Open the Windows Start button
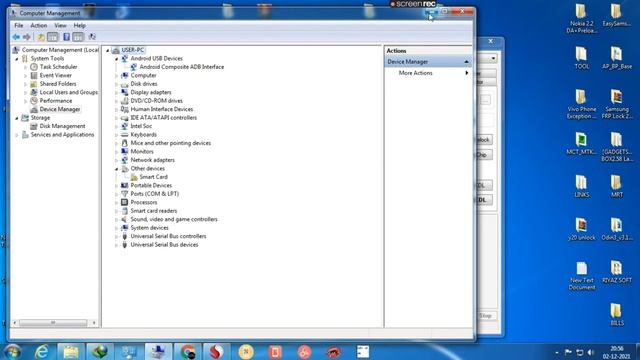Screen dimensions: 640x360 coord(12,352)
